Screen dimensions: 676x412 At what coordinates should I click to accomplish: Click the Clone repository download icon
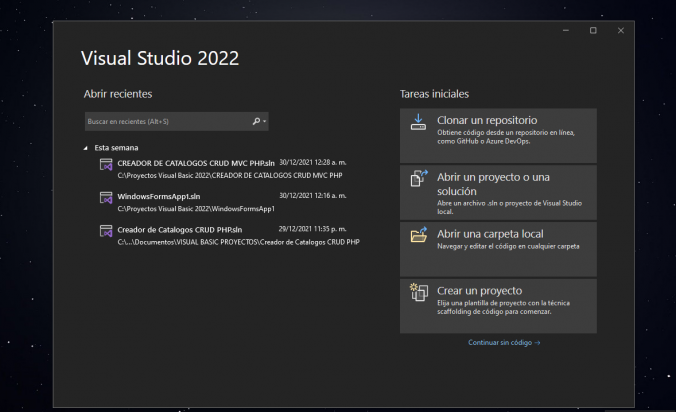[x=418, y=123]
